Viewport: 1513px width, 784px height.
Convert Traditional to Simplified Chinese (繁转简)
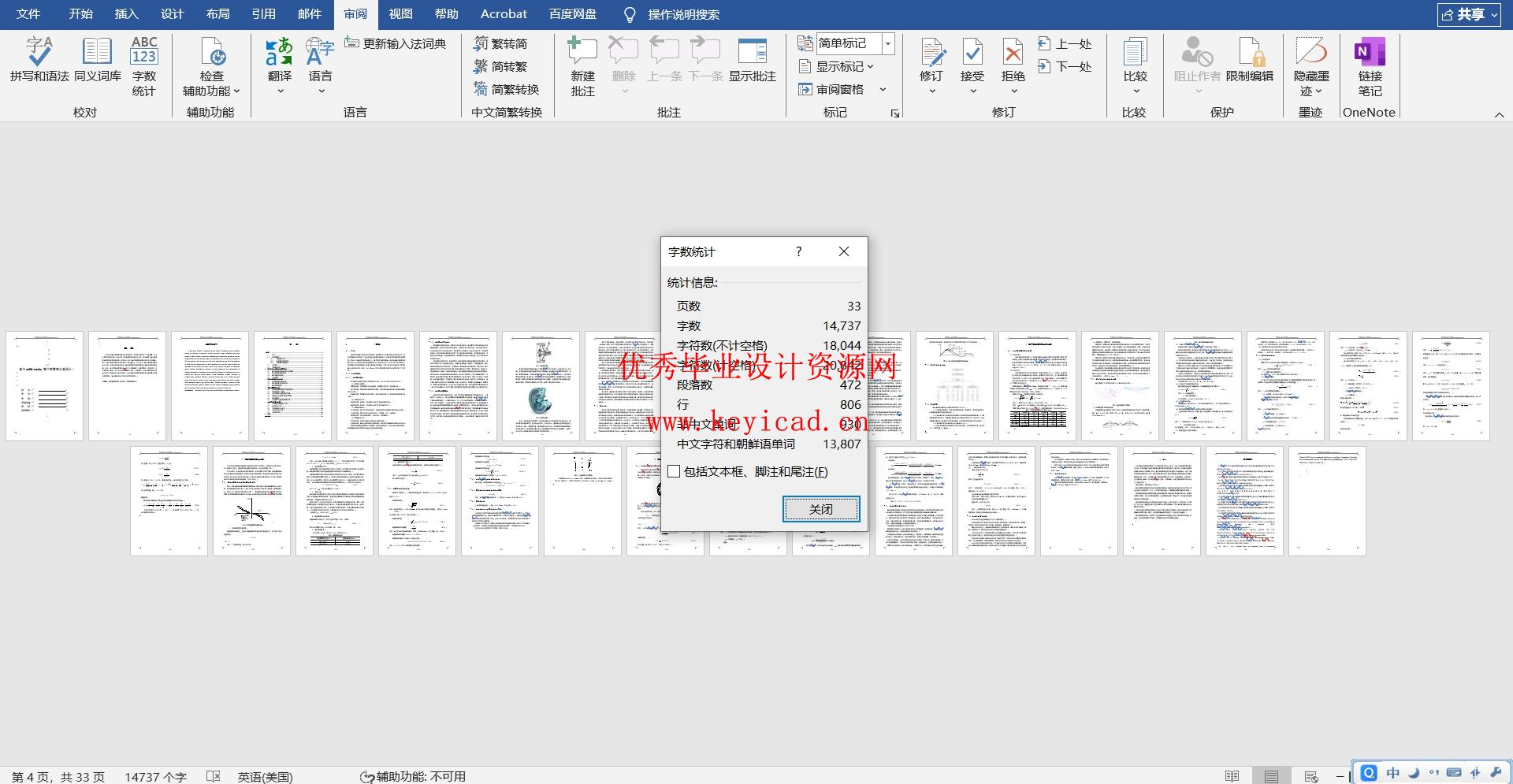501,43
